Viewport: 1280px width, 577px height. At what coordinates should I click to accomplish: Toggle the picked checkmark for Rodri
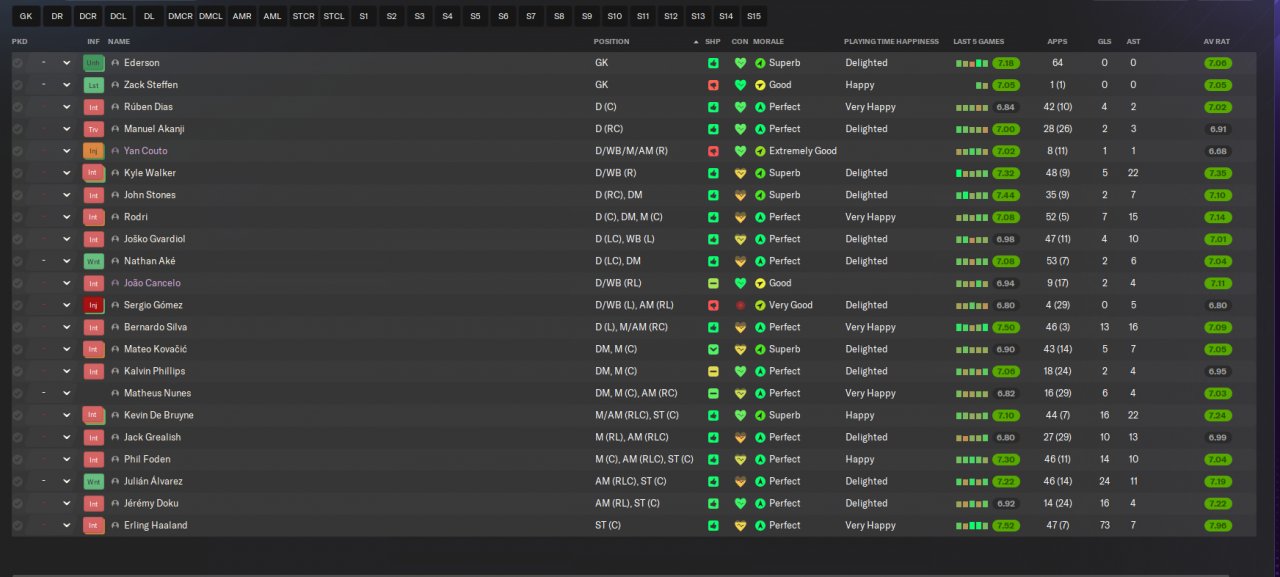17,217
